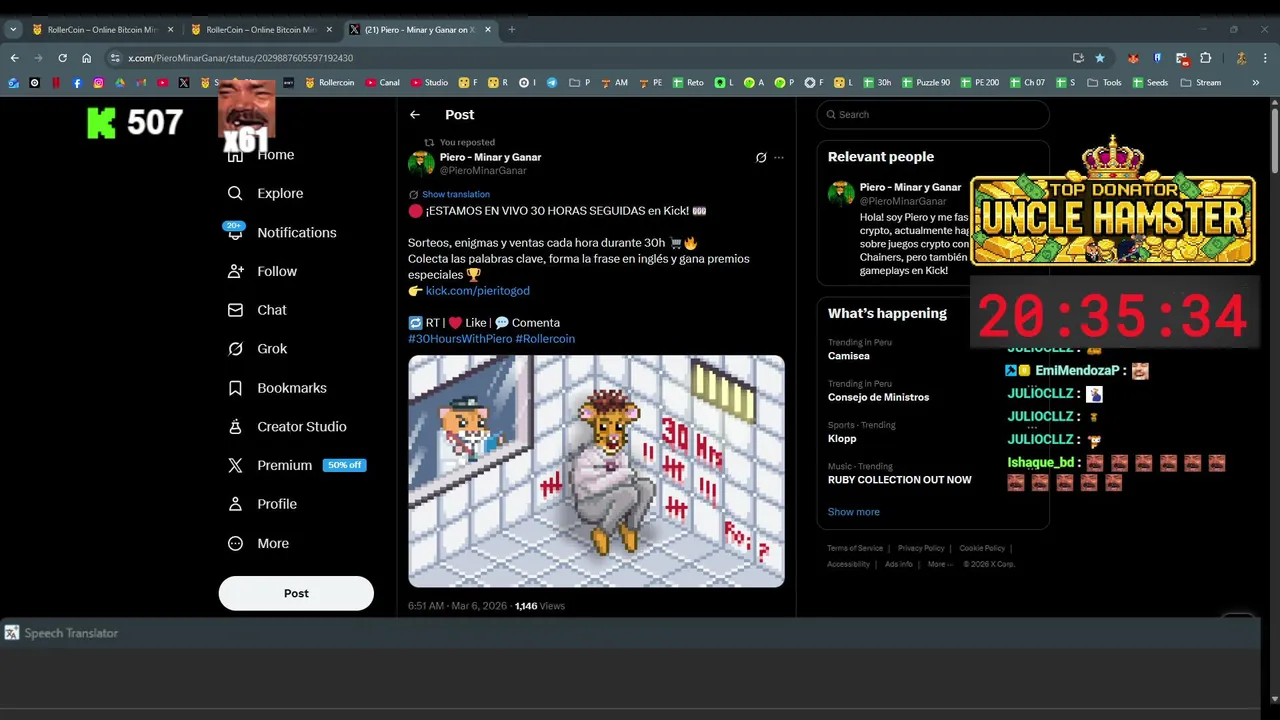Open the Follow section in sidebar
The width and height of the screenshot is (1280, 720).
[x=262, y=271]
